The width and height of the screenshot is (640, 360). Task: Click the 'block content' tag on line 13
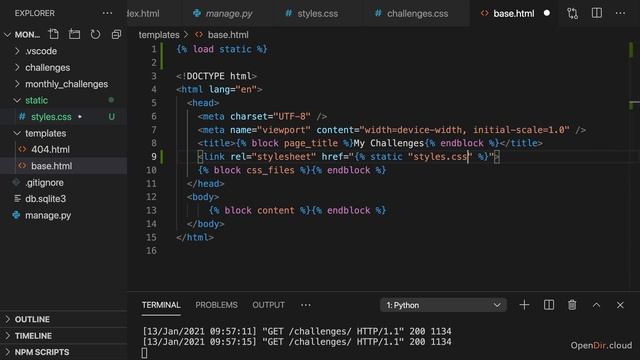259,210
